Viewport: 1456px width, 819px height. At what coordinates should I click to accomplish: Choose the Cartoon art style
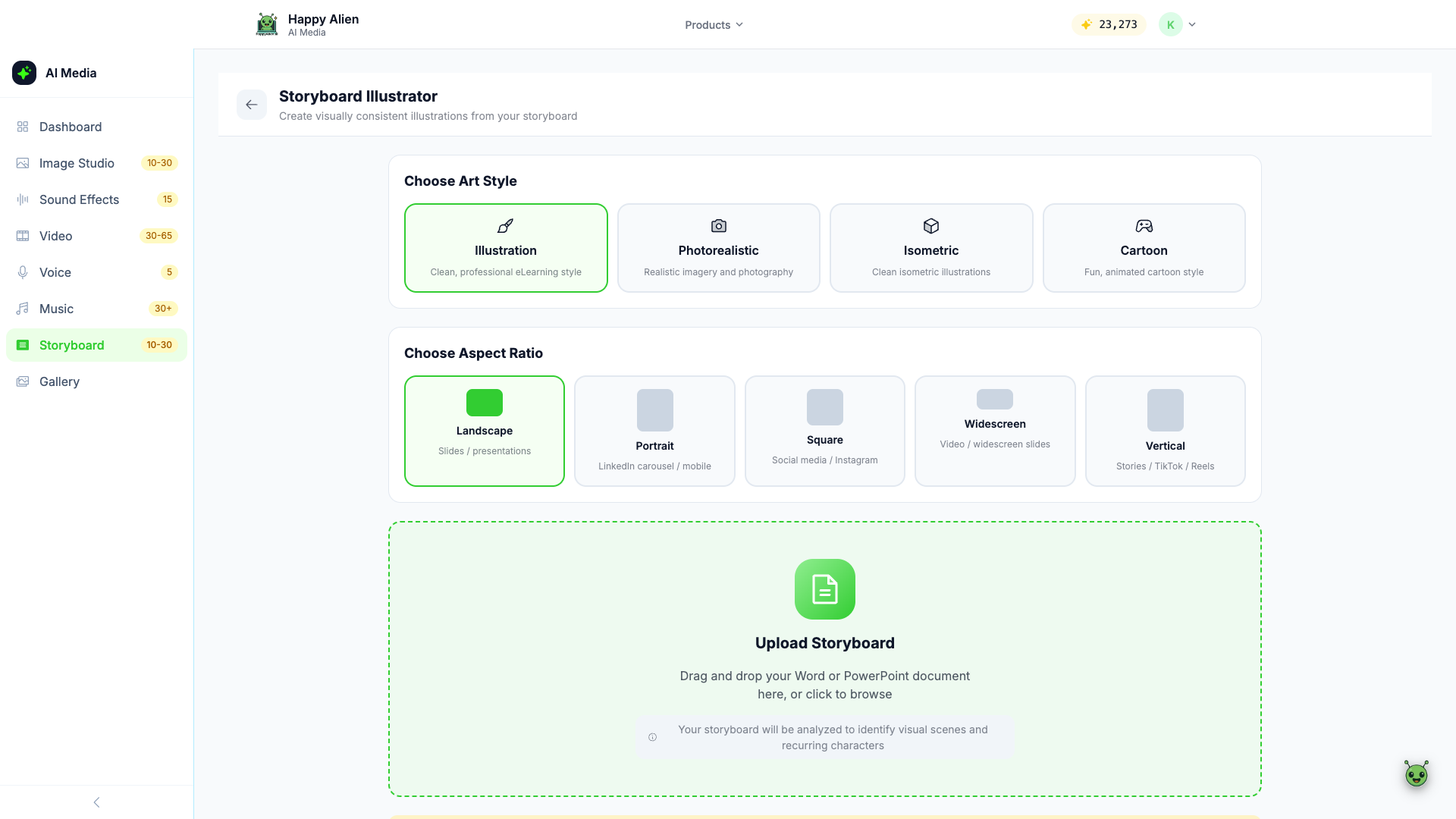click(x=1144, y=248)
